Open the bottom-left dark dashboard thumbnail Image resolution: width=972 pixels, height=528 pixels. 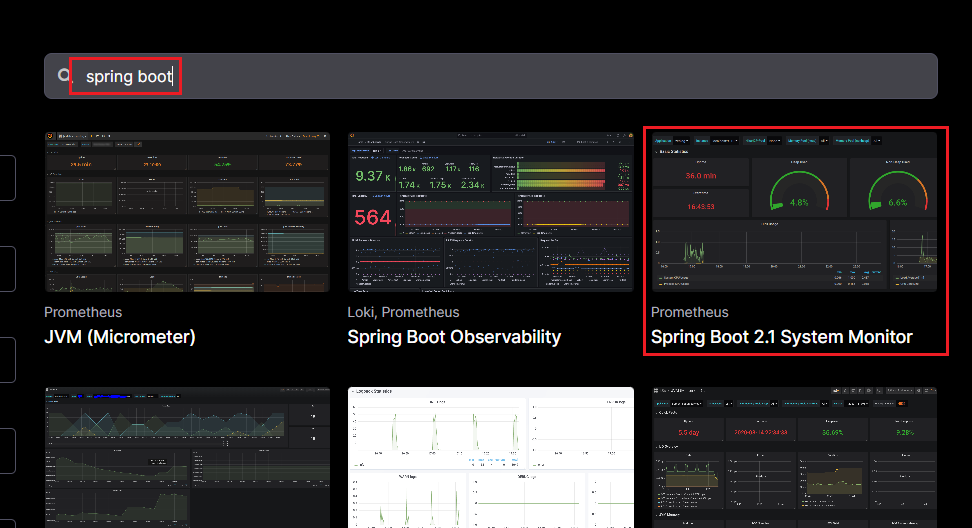tap(187, 458)
